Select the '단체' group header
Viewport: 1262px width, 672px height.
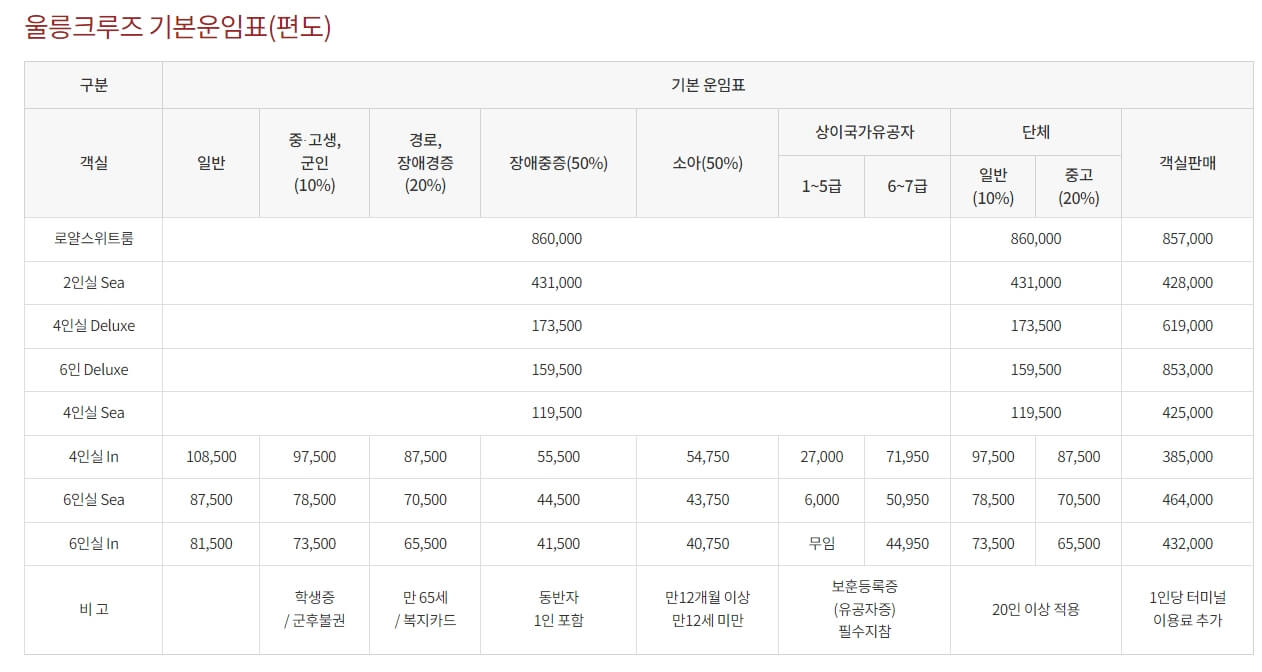coord(1036,132)
